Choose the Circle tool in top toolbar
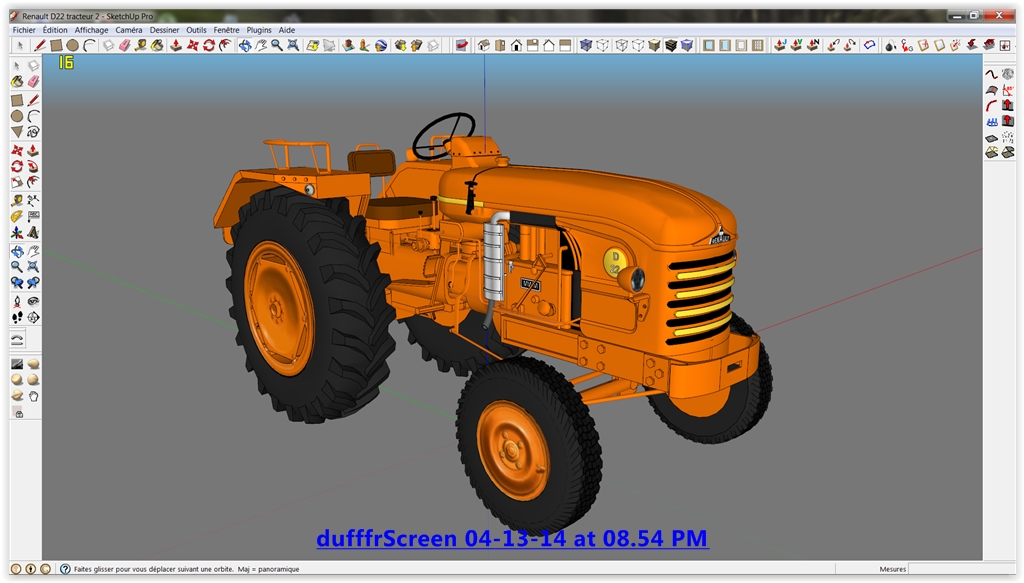This screenshot has width=1024, height=583. tap(72, 45)
